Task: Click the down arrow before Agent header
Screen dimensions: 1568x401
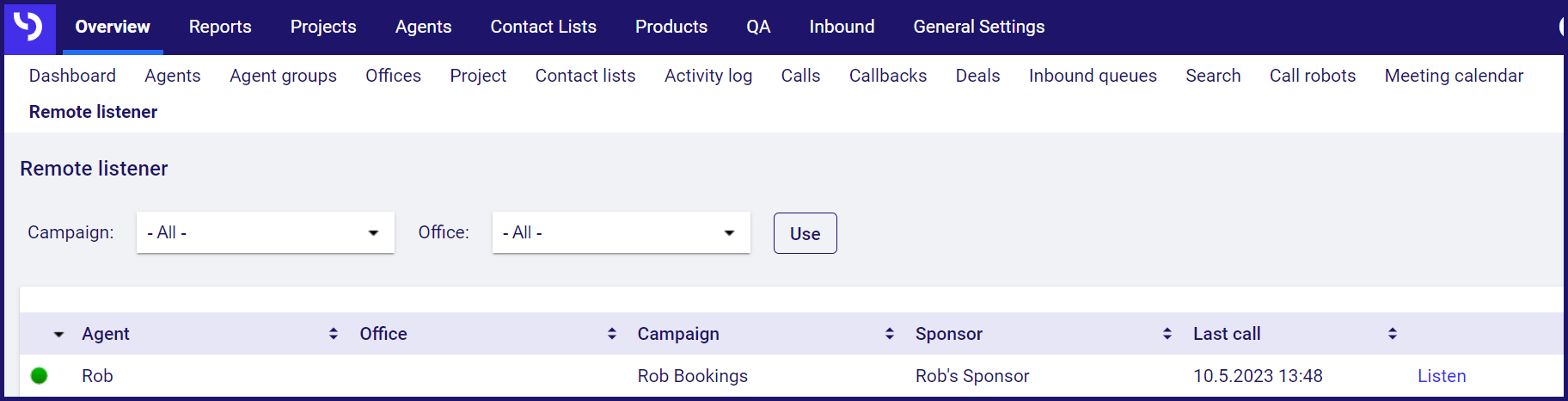Action: coord(58,335)
